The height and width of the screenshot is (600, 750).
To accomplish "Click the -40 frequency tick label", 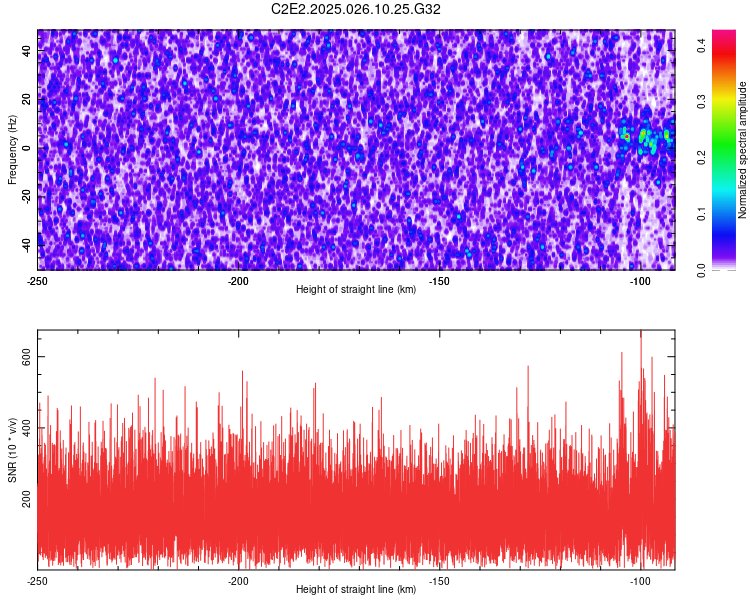I will [x=26, y=245].
